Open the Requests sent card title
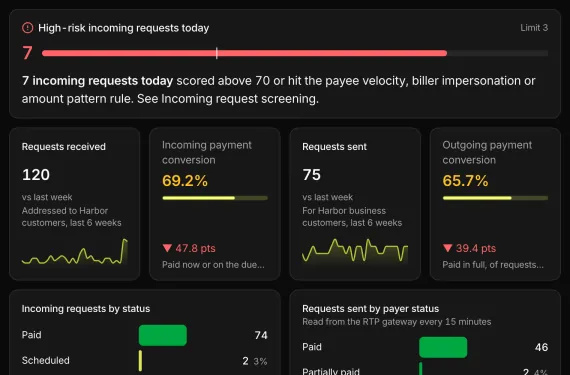570x375 pixels. [334, 146]
